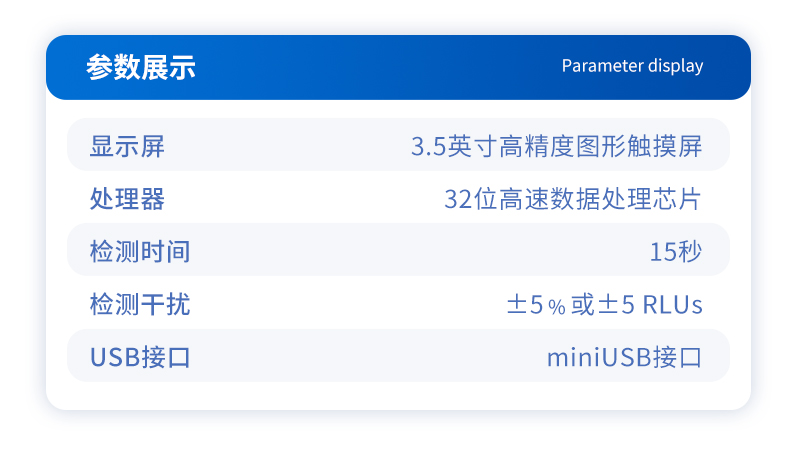
Task: Click the 显示屏 label
Action: click(x=127, y=146)
